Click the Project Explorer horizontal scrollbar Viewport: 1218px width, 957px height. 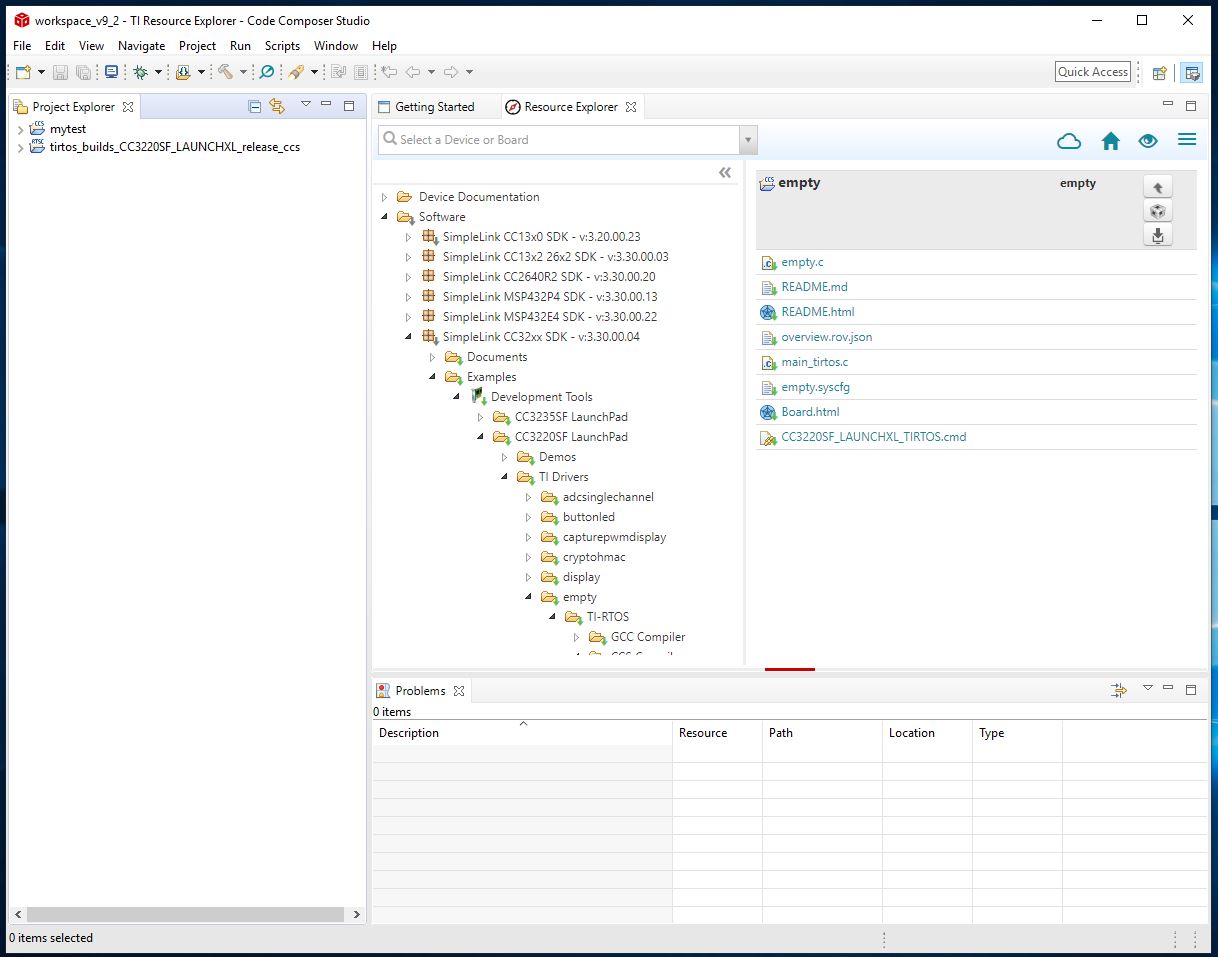tap(186, 914)
